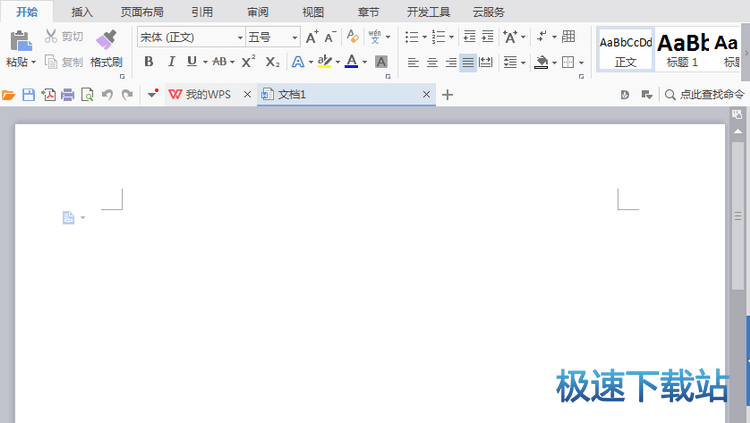
Task: Expand bullet list dropdown arrow
Action: click(424, 37)
